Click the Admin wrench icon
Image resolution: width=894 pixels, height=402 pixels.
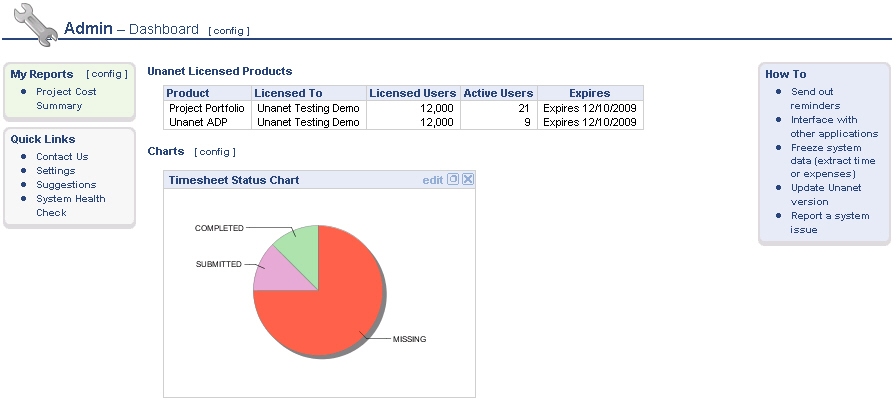35,24
